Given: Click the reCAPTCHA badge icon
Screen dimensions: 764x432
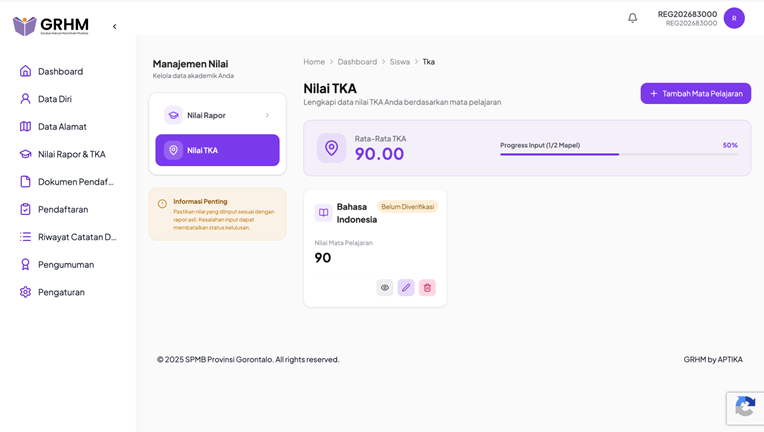Looking at the screenshot, I should [745, 407].
